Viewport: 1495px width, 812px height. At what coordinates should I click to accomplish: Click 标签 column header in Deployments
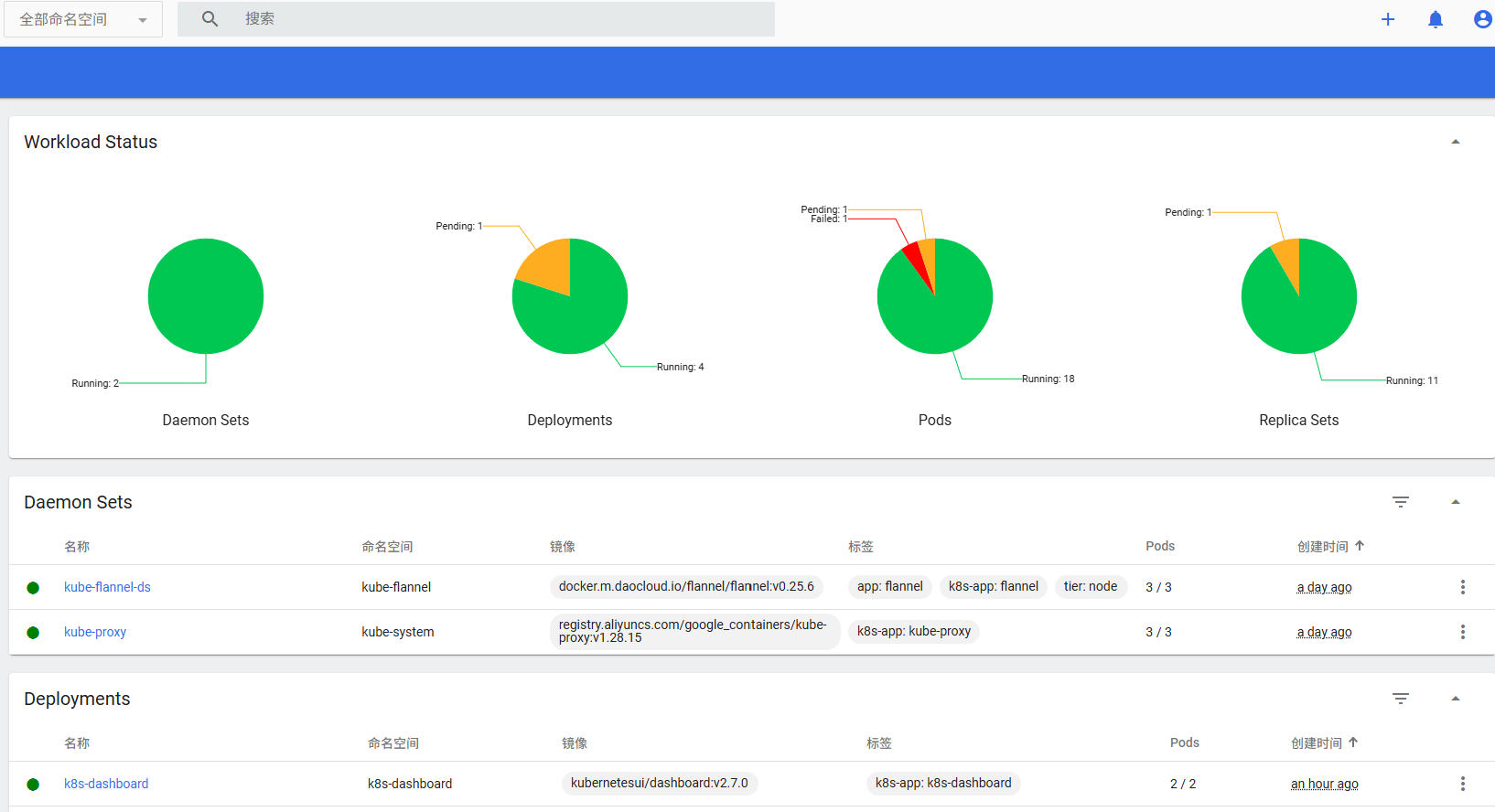[x=879, y=743]
